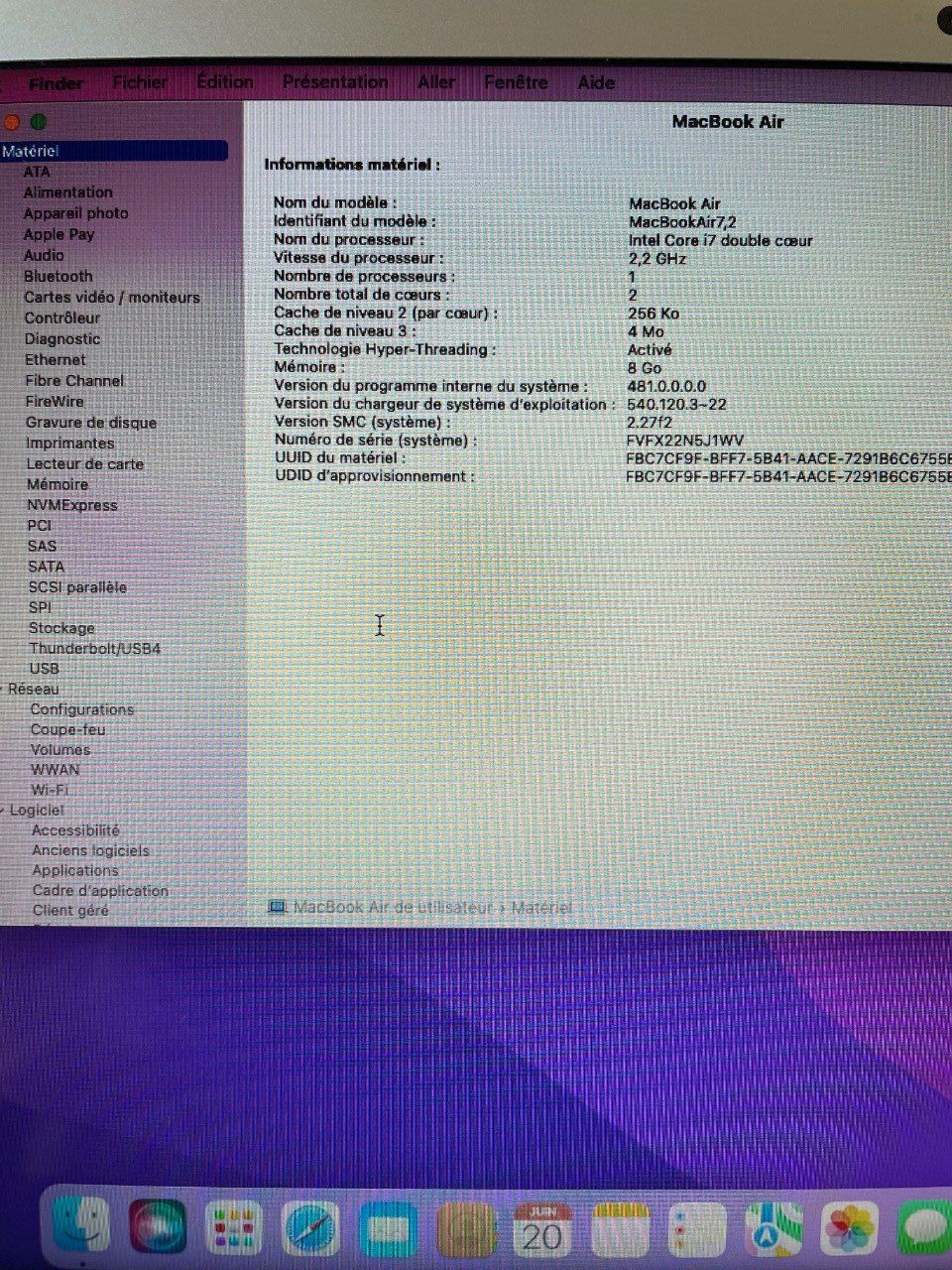Select Configurations under Réseau
The width and height of the screenshot is (952, 1270).
click(x=82, y=709)
